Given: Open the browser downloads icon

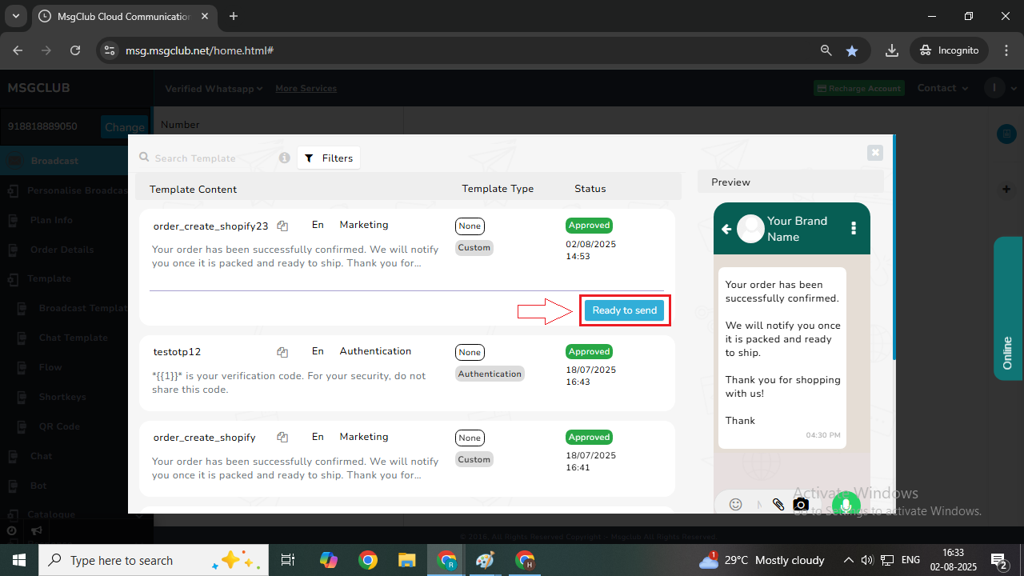Looking at the screenshot, I should pos(891,50).
